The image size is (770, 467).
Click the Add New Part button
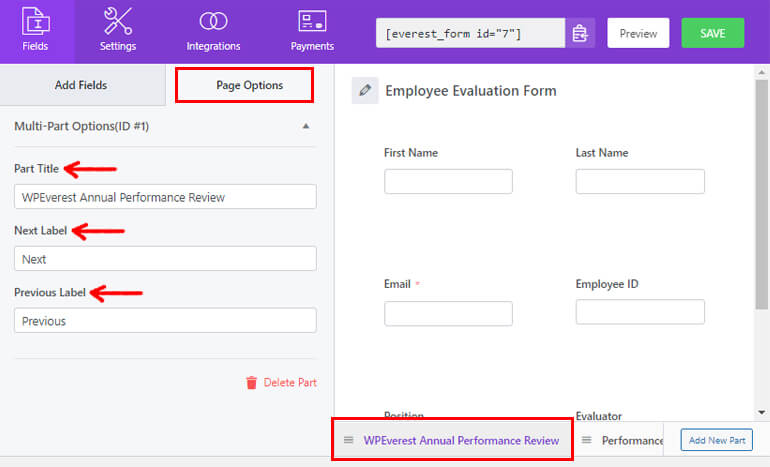point(716,440)
